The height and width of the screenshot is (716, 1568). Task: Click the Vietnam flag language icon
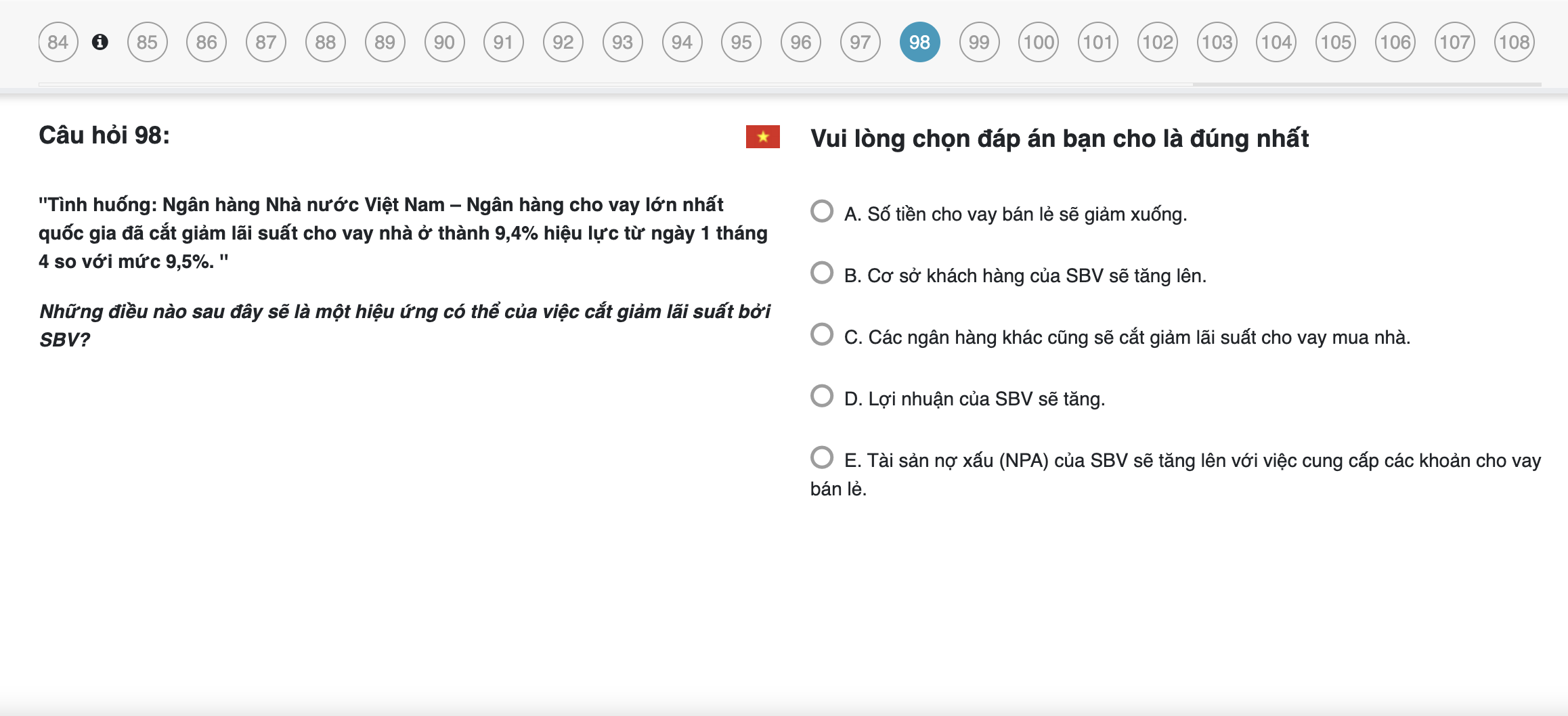pos(762,137)
